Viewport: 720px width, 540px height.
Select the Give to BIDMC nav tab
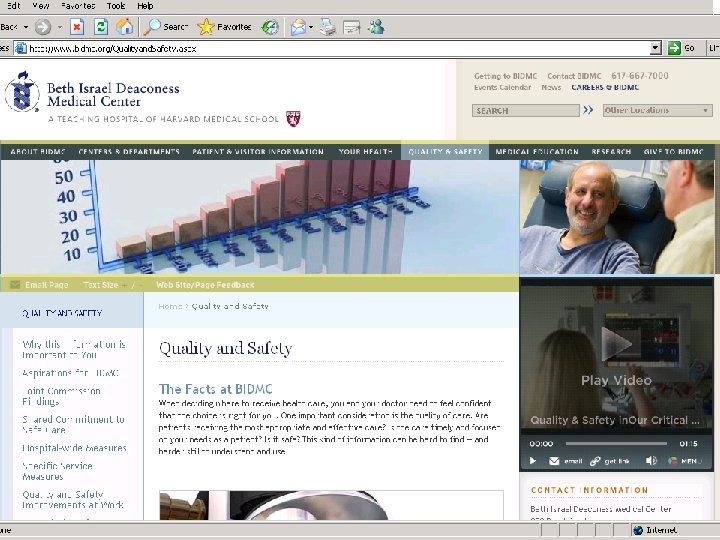pos(674,152)
